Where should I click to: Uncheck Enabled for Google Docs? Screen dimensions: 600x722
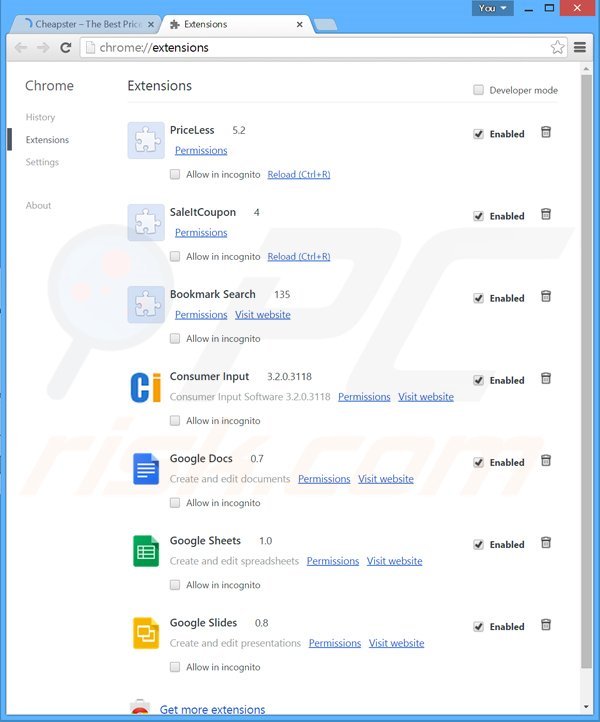[x=478, y=462]
